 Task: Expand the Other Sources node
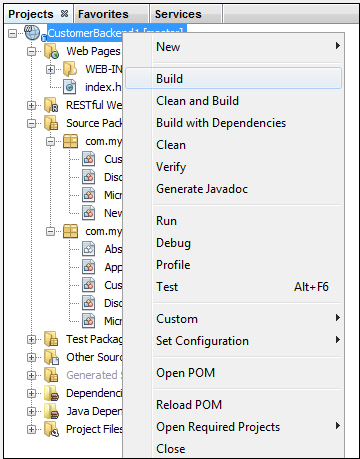tap(31, 357)
